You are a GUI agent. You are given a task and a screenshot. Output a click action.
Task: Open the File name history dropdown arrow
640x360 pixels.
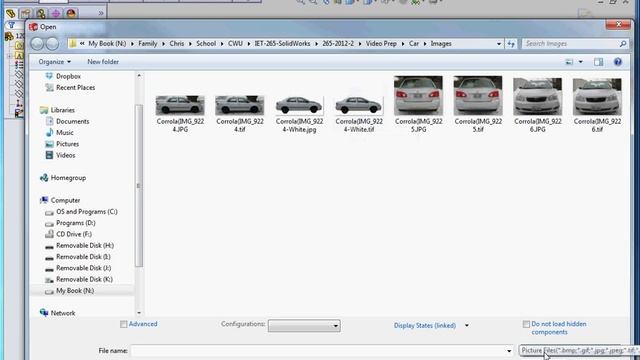pyautogui.click(x=509, y=351)
